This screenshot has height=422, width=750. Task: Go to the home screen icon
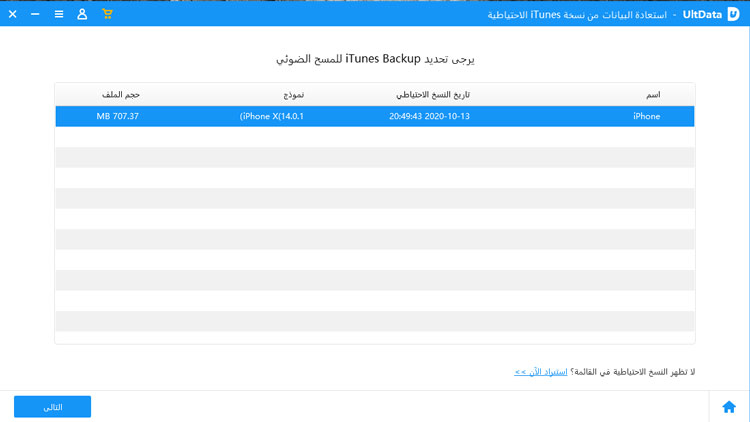pos(729,407)
